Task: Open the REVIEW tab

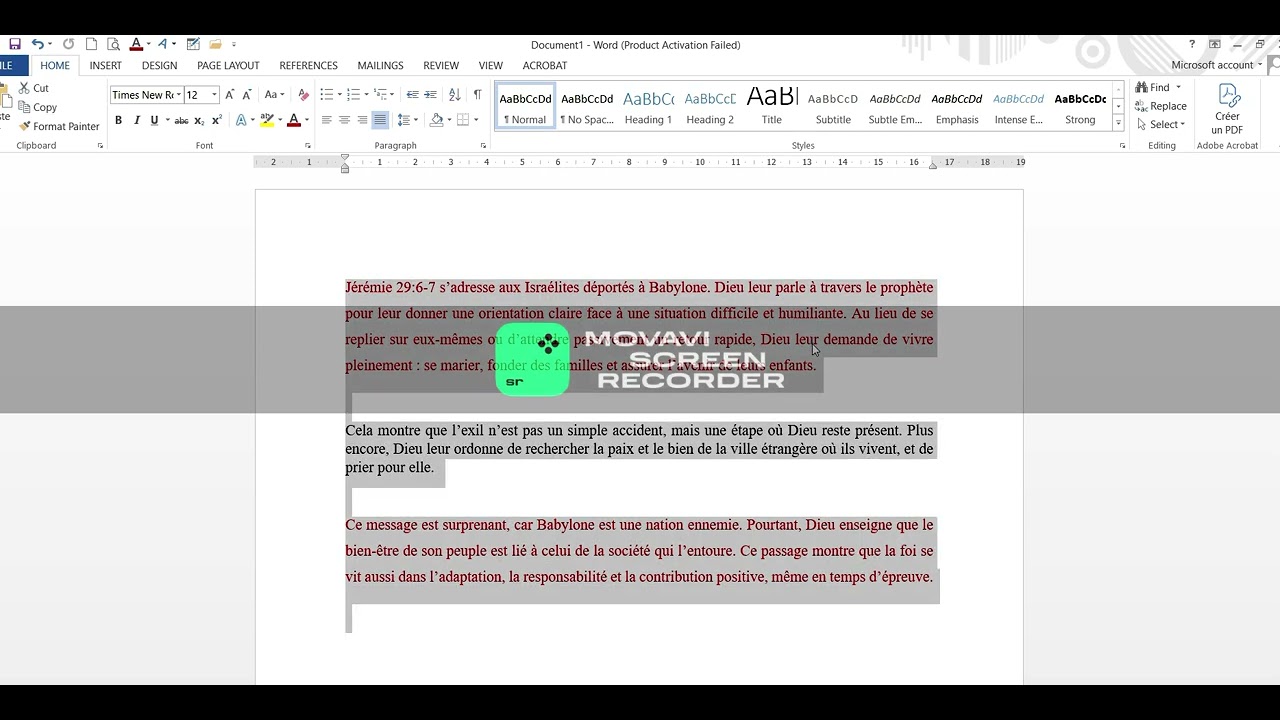Action: click(441, 65)
